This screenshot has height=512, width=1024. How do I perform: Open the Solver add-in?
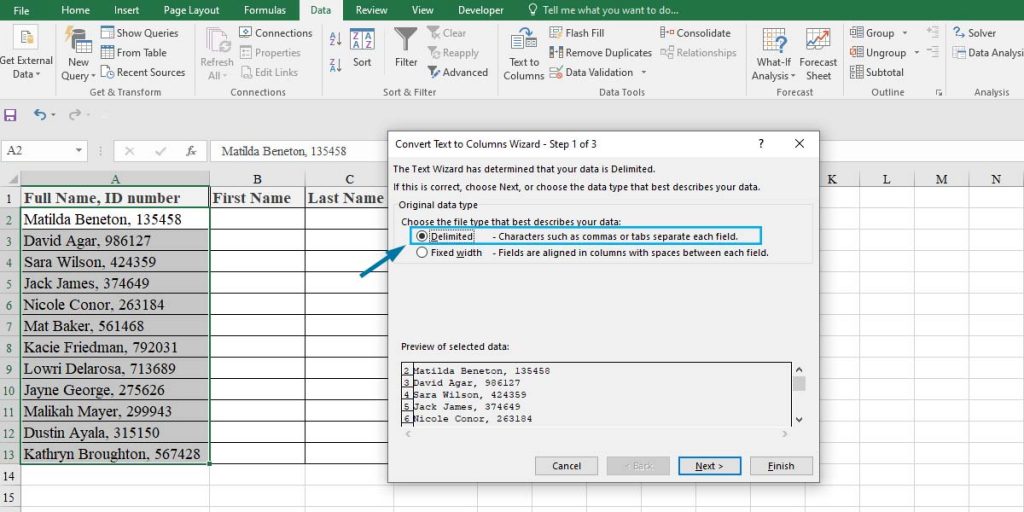point(974,33)
